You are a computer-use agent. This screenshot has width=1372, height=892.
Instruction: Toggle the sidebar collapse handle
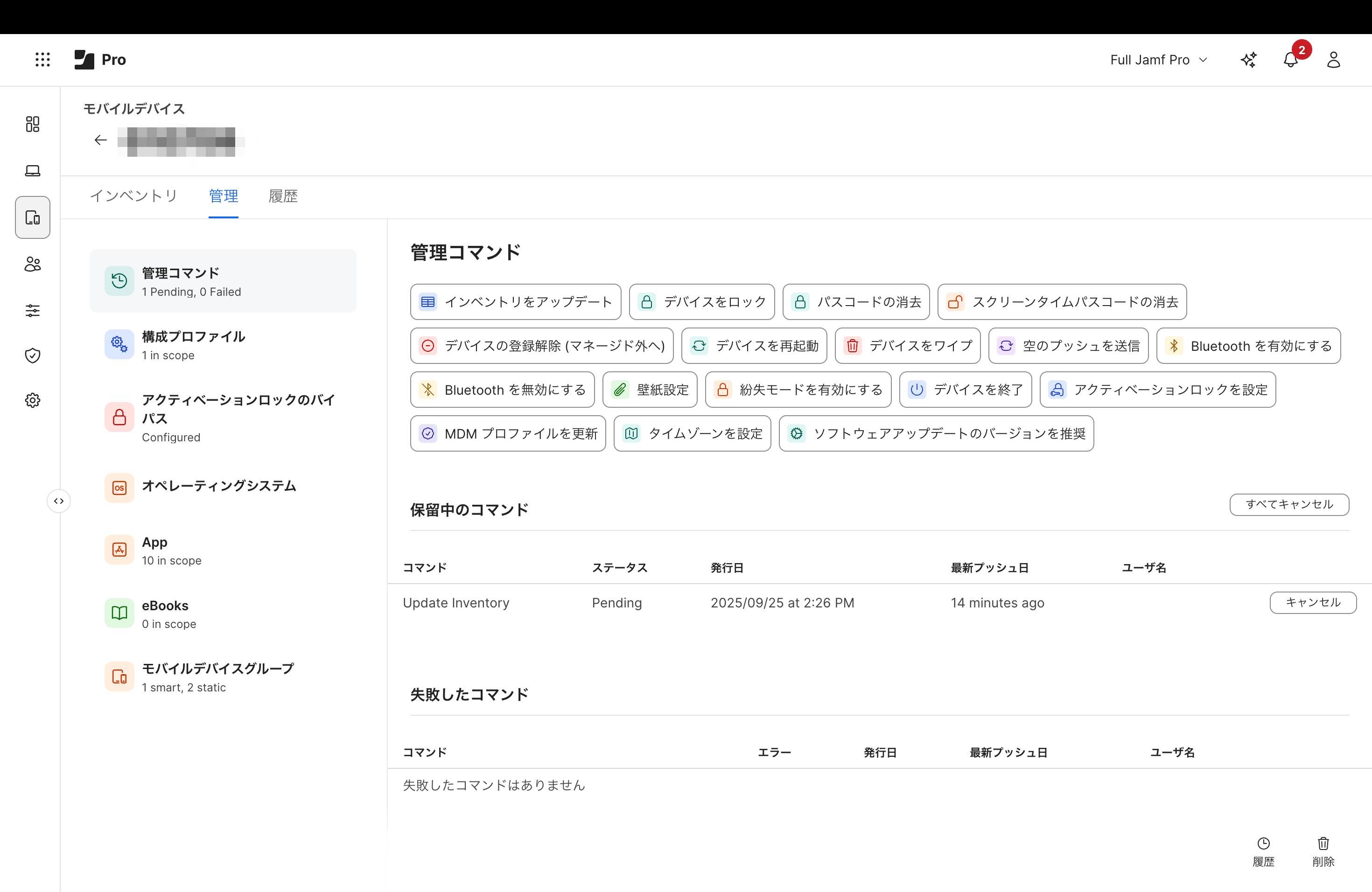(x=59, y=501)
